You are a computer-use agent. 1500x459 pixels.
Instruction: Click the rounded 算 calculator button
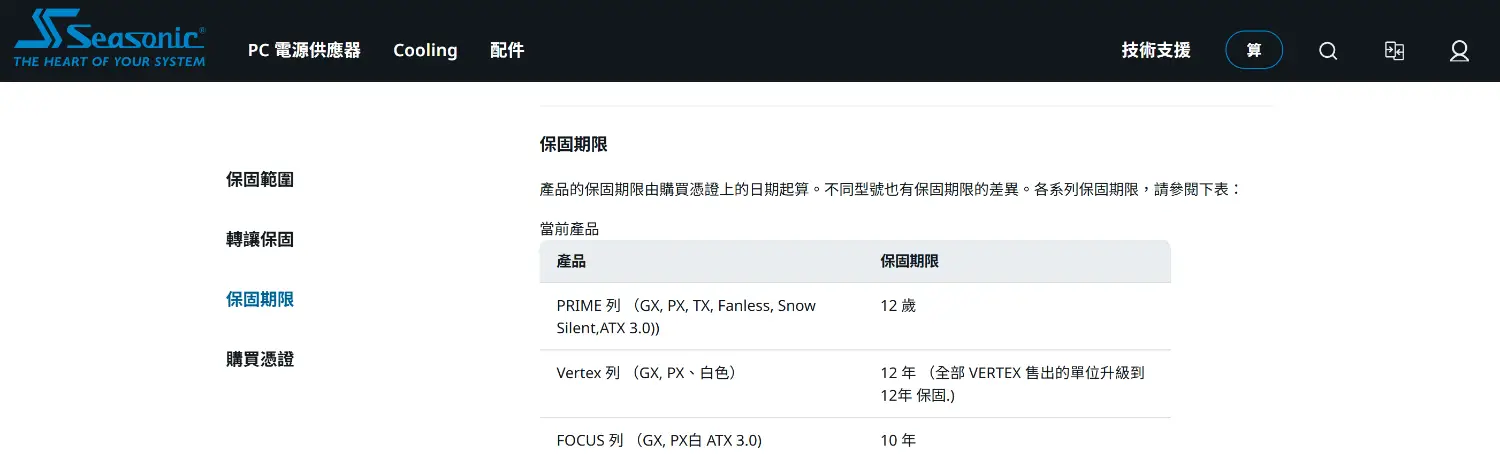point(1254,50)
